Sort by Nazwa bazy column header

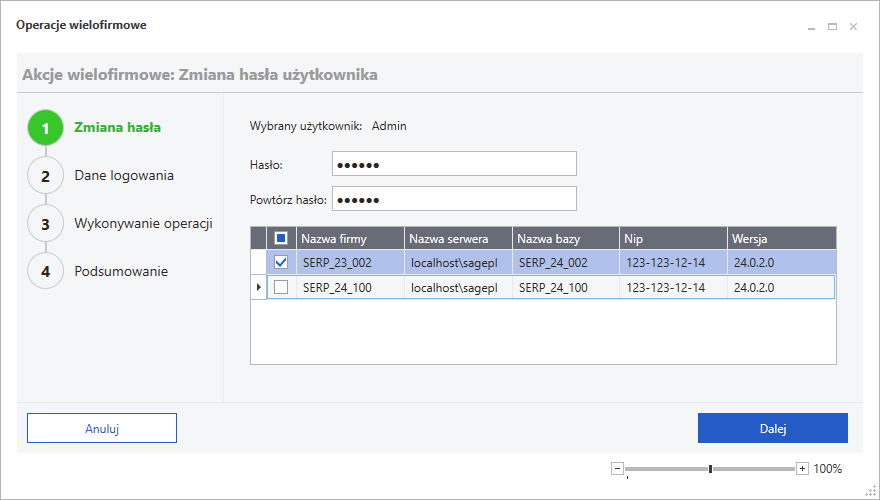[x=566, y=238]
